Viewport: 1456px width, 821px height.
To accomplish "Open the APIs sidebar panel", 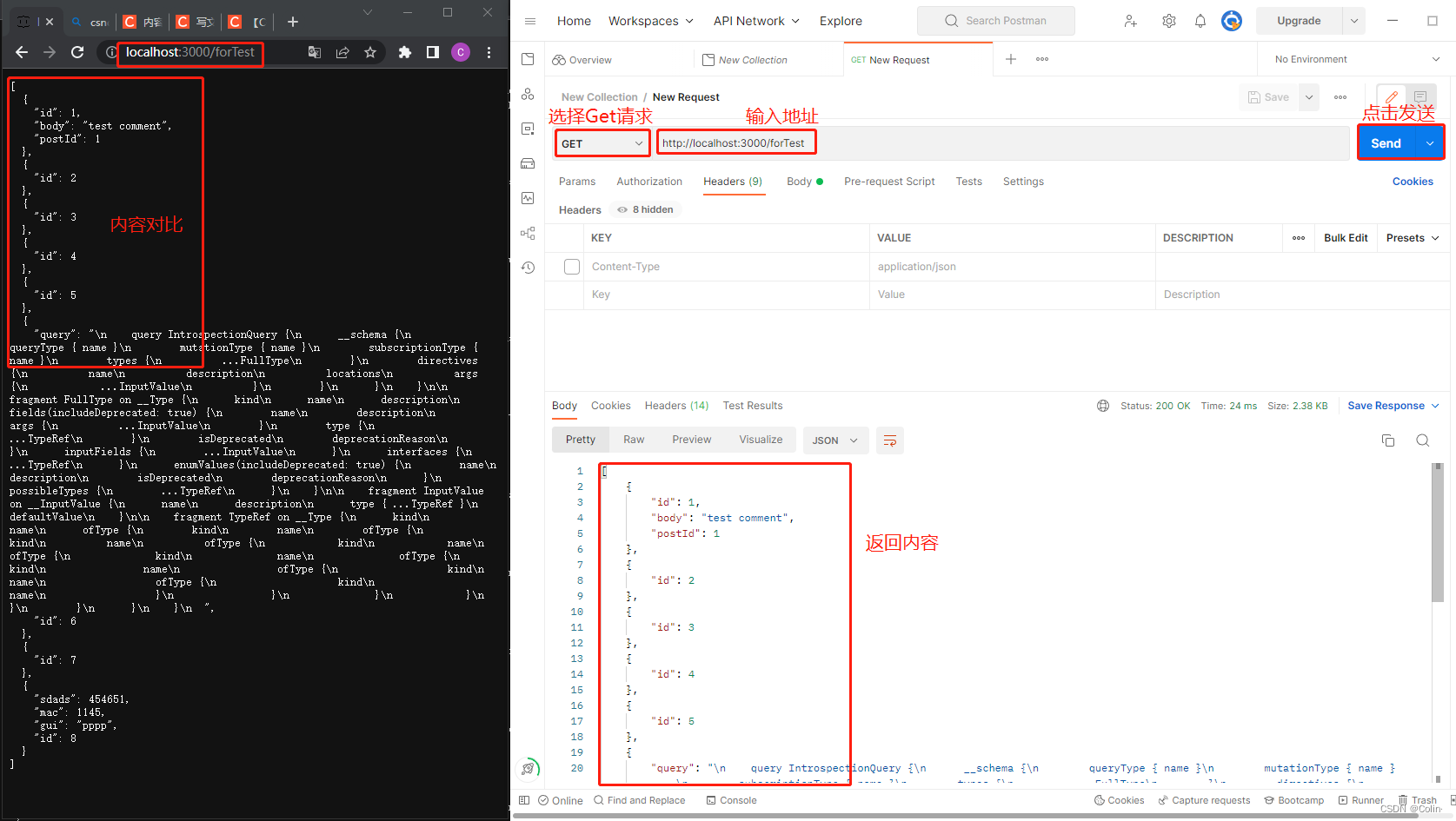I will pos(528,93).
